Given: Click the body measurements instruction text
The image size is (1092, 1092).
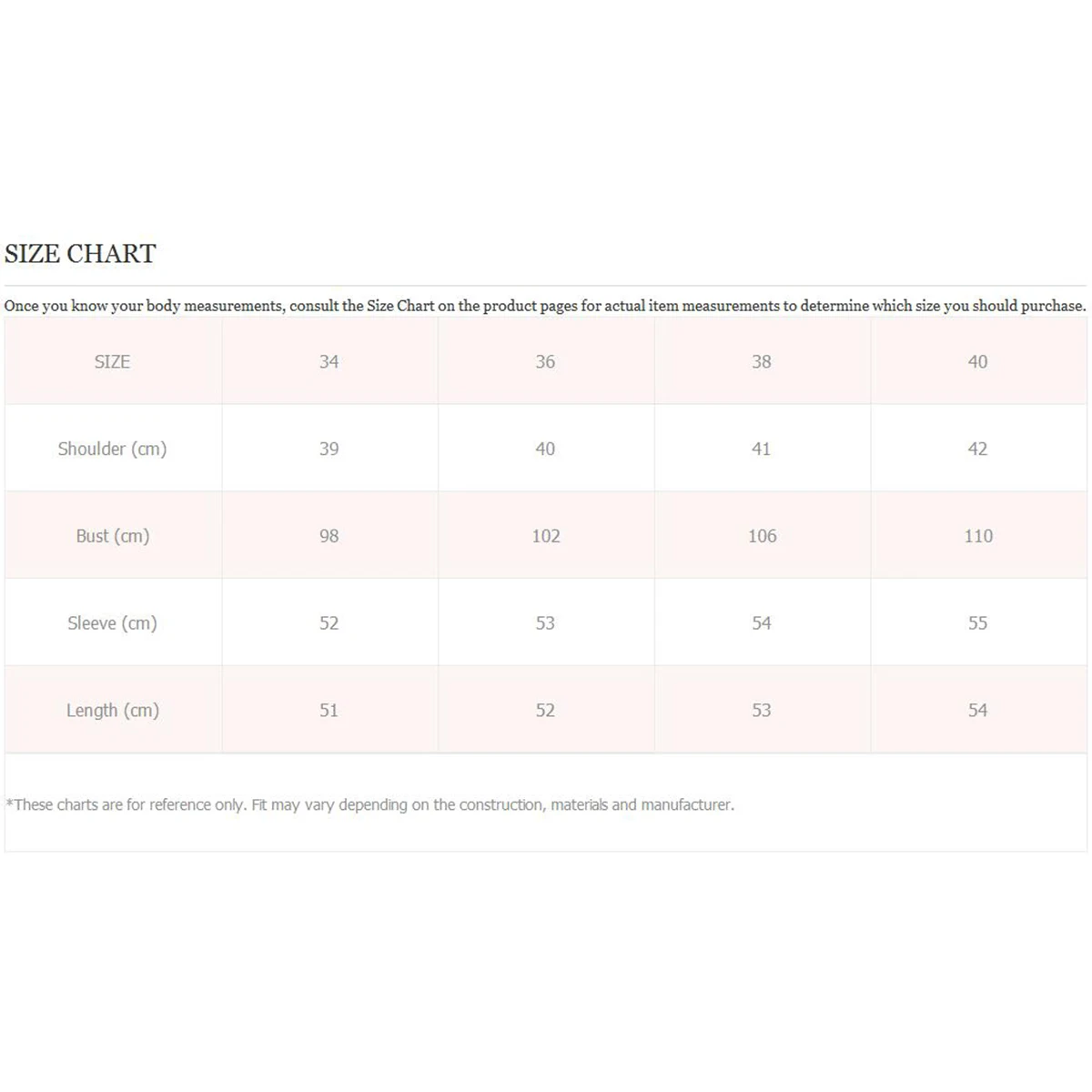Looking at the screenshot, I should [544, 306].
